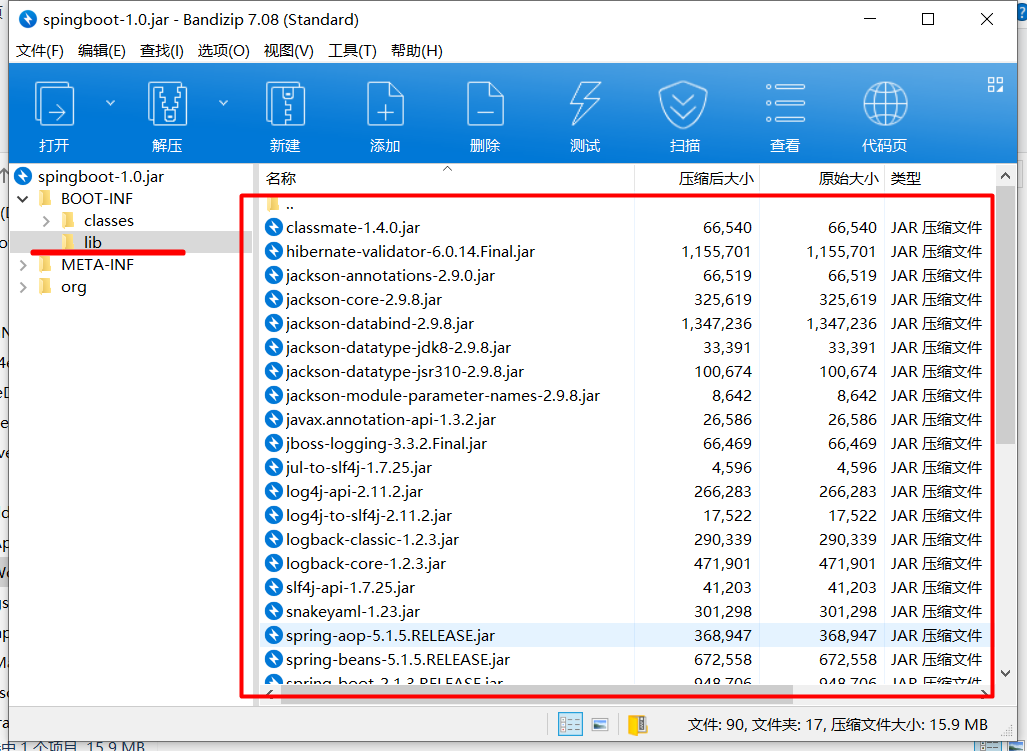The height and width of the screenshot is (751, 1027).
Task: Click hibernate-validator-6.0.14.Final.jar file icon
Action: (273, 251)
